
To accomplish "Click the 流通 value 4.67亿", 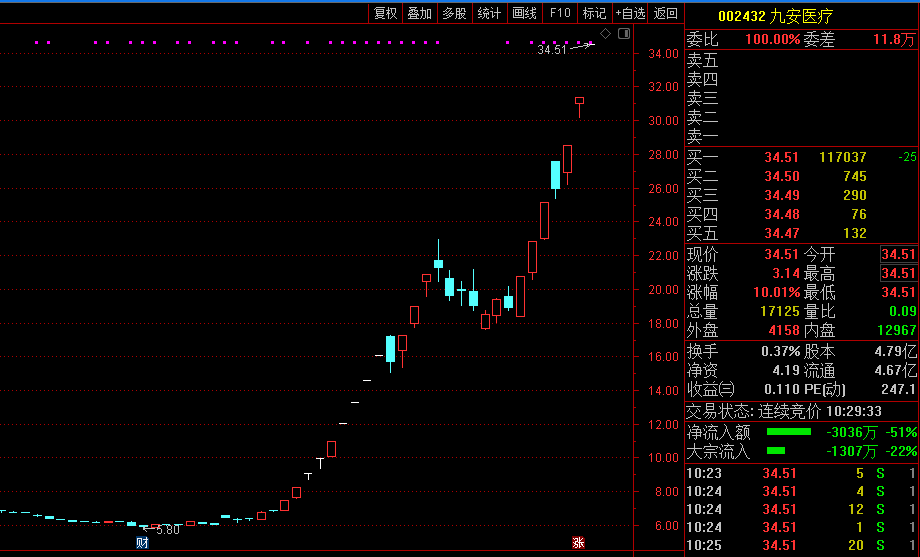I will [x=895, y=370].
